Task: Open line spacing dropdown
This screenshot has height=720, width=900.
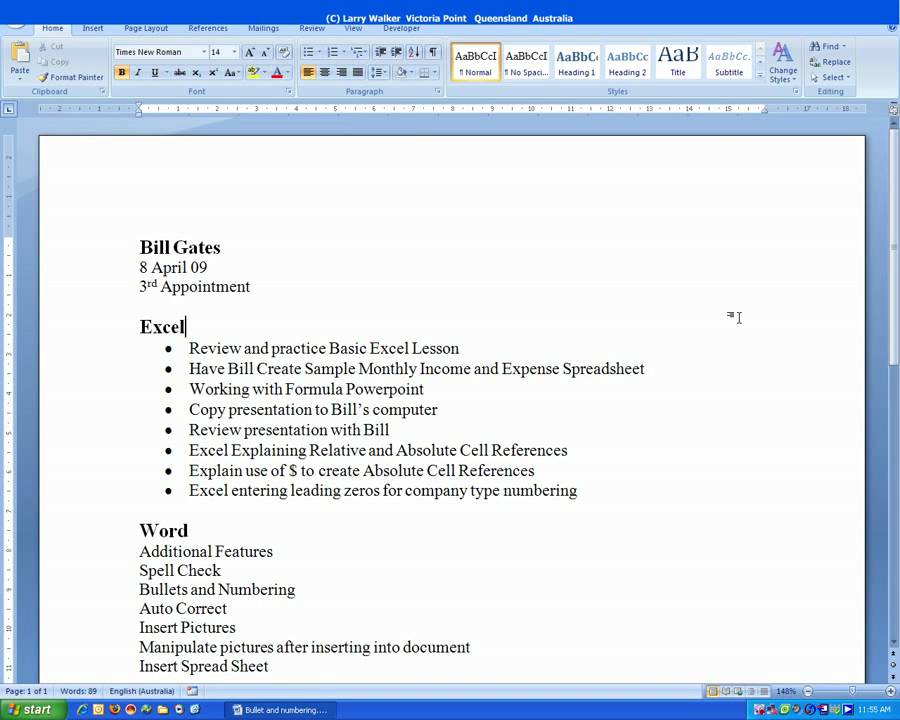Action: (378, 72)
